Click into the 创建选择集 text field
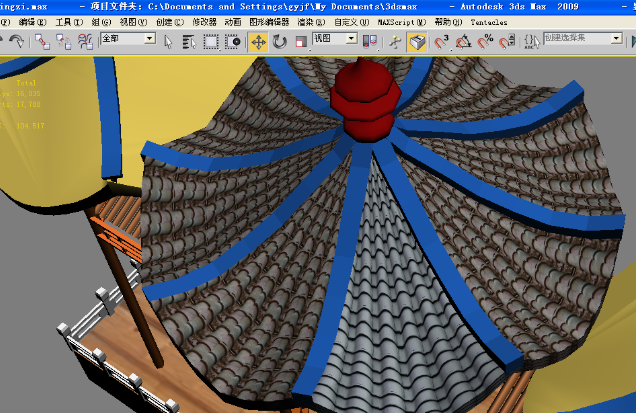 (x=578, y=39)
